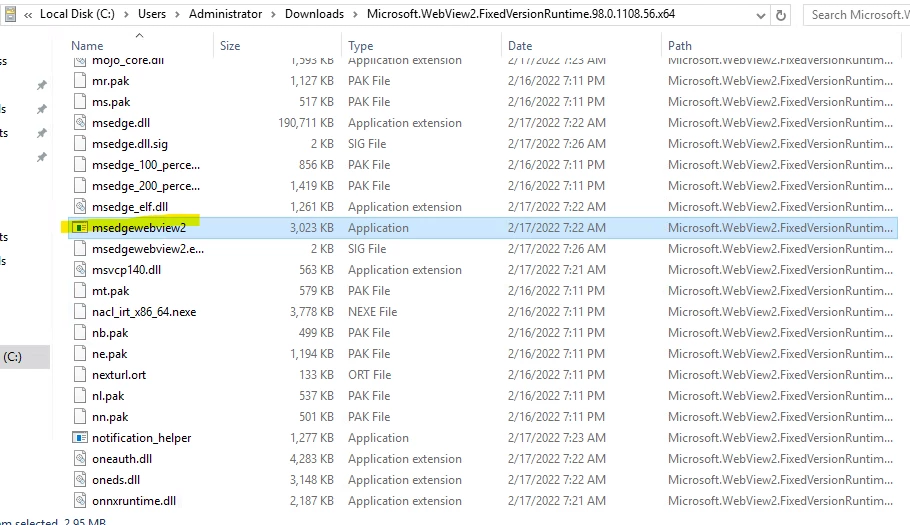Click Microsoft.WebView2.FixedVersionRuntime breadcrumb
Image resolution: width=910 pixels, height=525 pixels.
pos(521,14)
